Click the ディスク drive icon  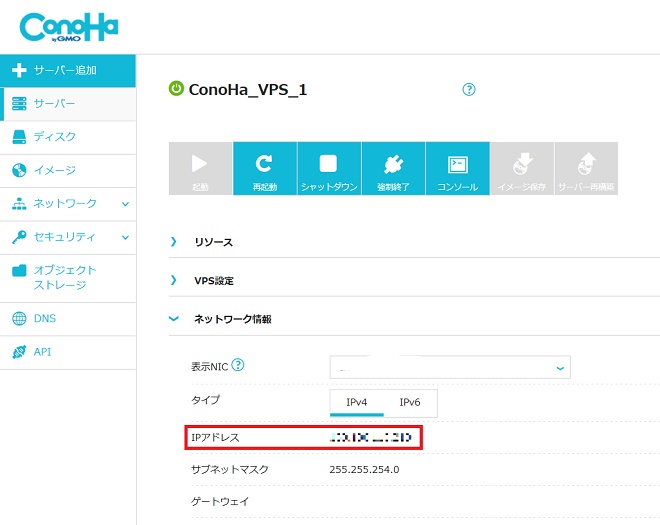click(x=19, y=137)
